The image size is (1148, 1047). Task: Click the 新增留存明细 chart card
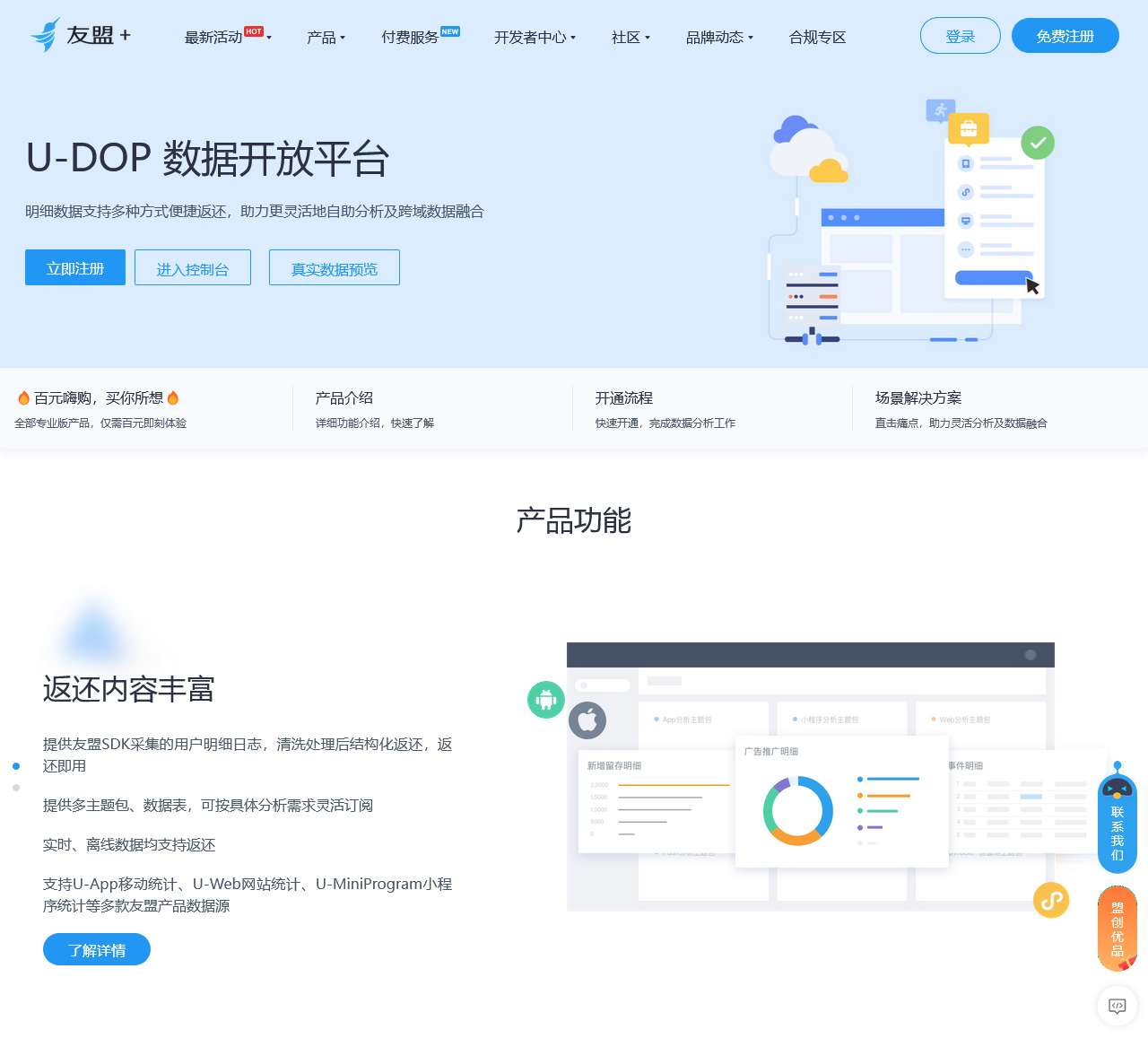(x=657, y=801)
